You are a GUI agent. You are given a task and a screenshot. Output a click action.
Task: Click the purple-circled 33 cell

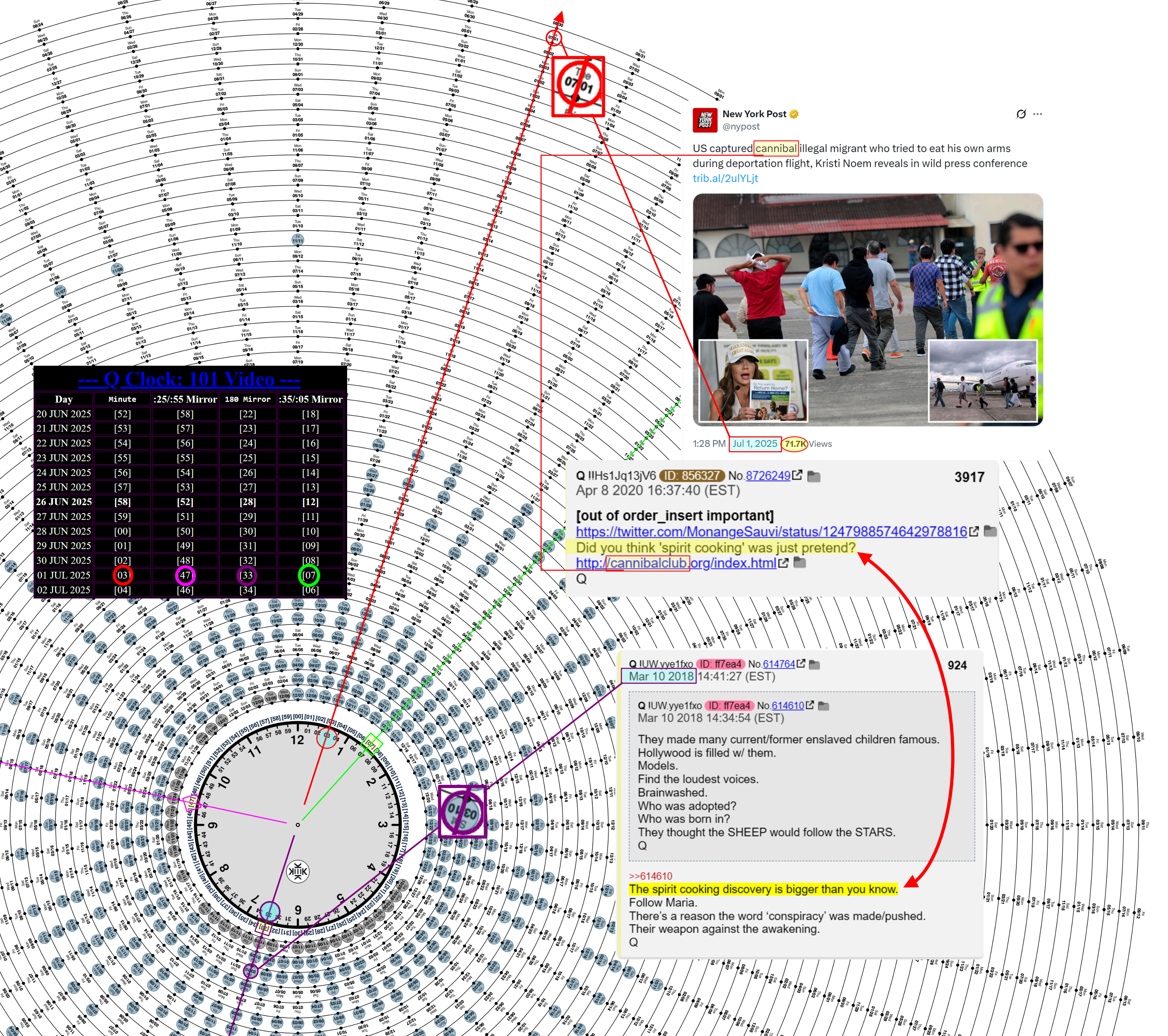tap(247, 575)
